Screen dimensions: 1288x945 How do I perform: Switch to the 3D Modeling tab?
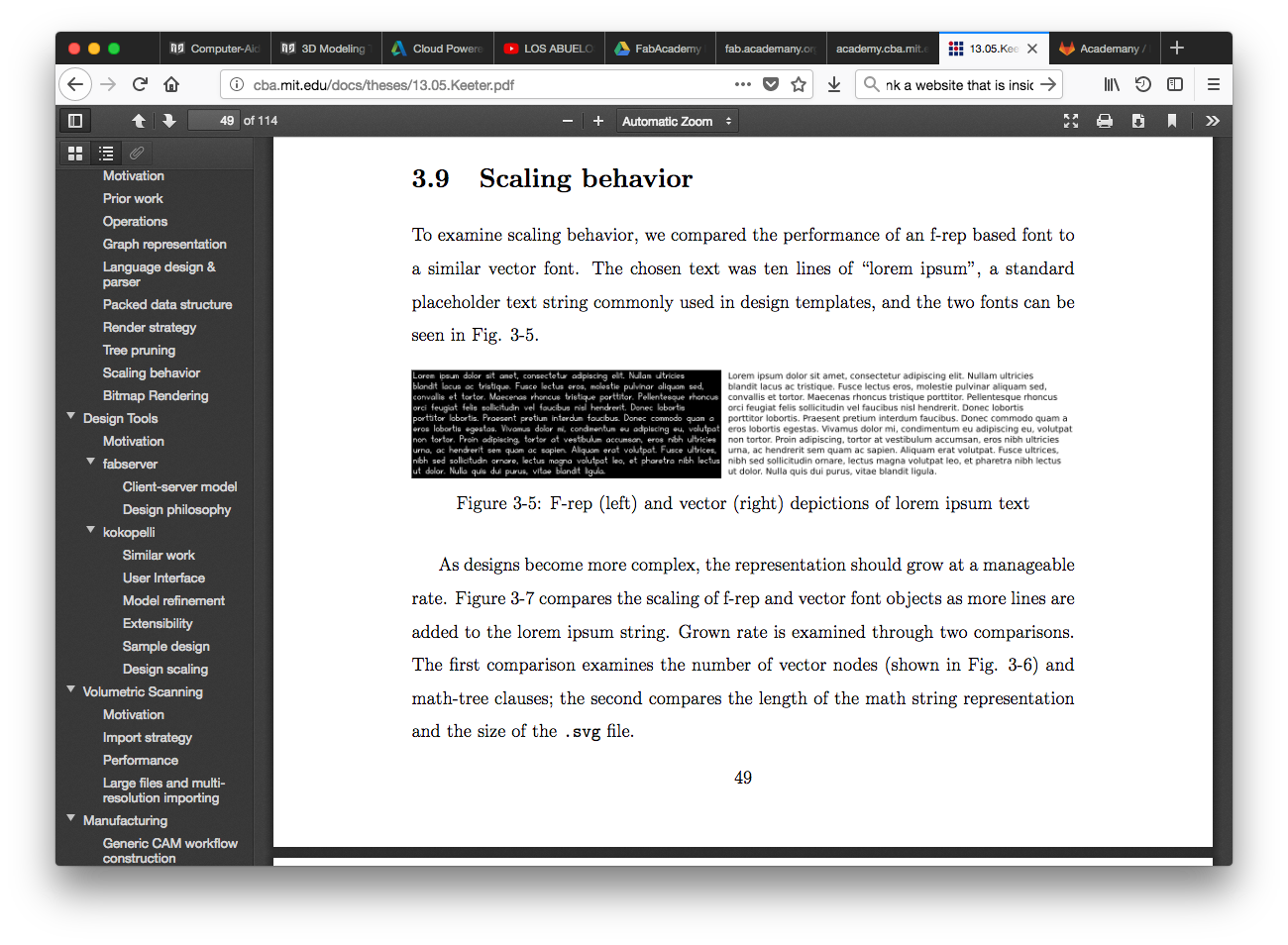point(325,49)
